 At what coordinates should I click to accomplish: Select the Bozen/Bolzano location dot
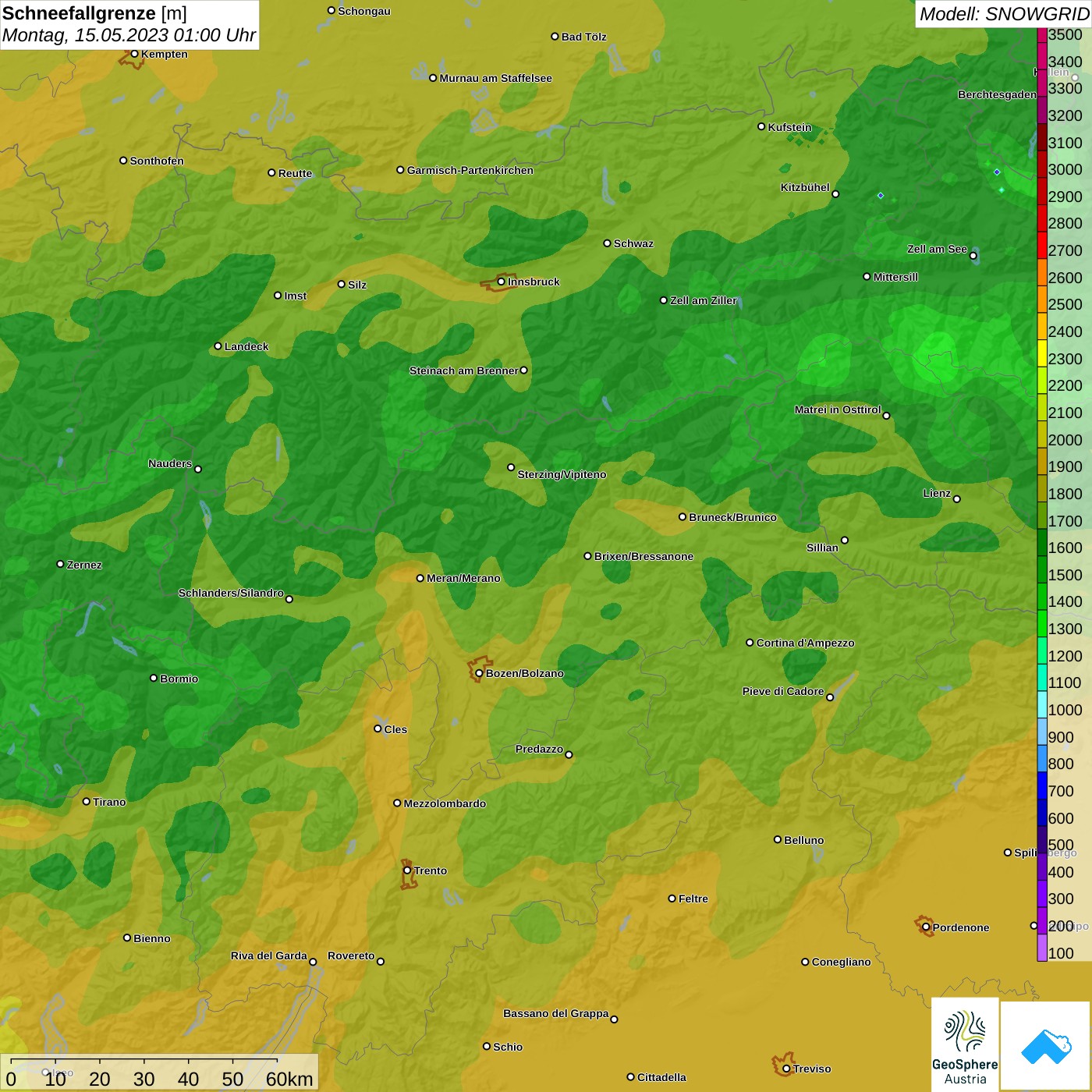(479, 673)
